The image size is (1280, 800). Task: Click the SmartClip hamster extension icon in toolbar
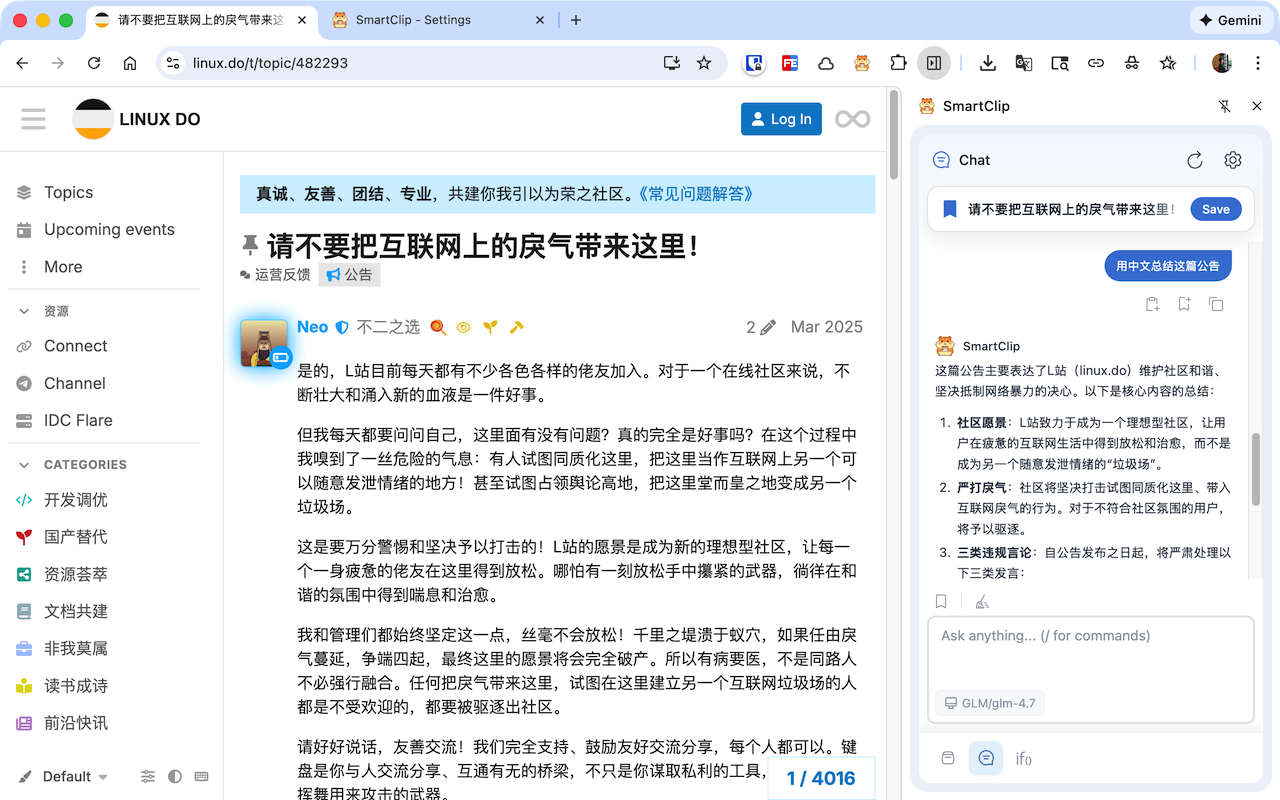(x=862, y=63)
